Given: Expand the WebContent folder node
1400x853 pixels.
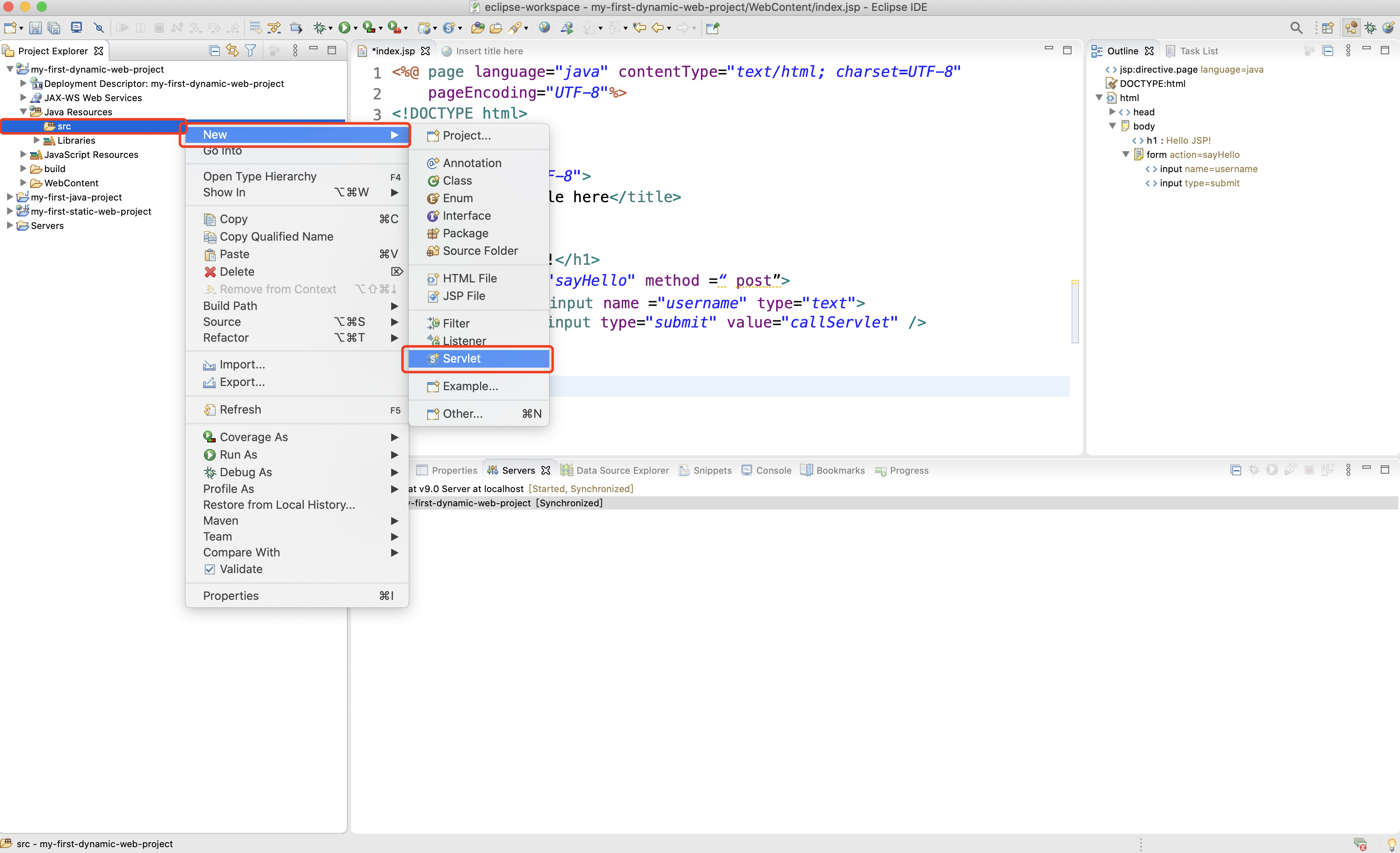Looking at the screenshot, I should [x=23, y=183].
